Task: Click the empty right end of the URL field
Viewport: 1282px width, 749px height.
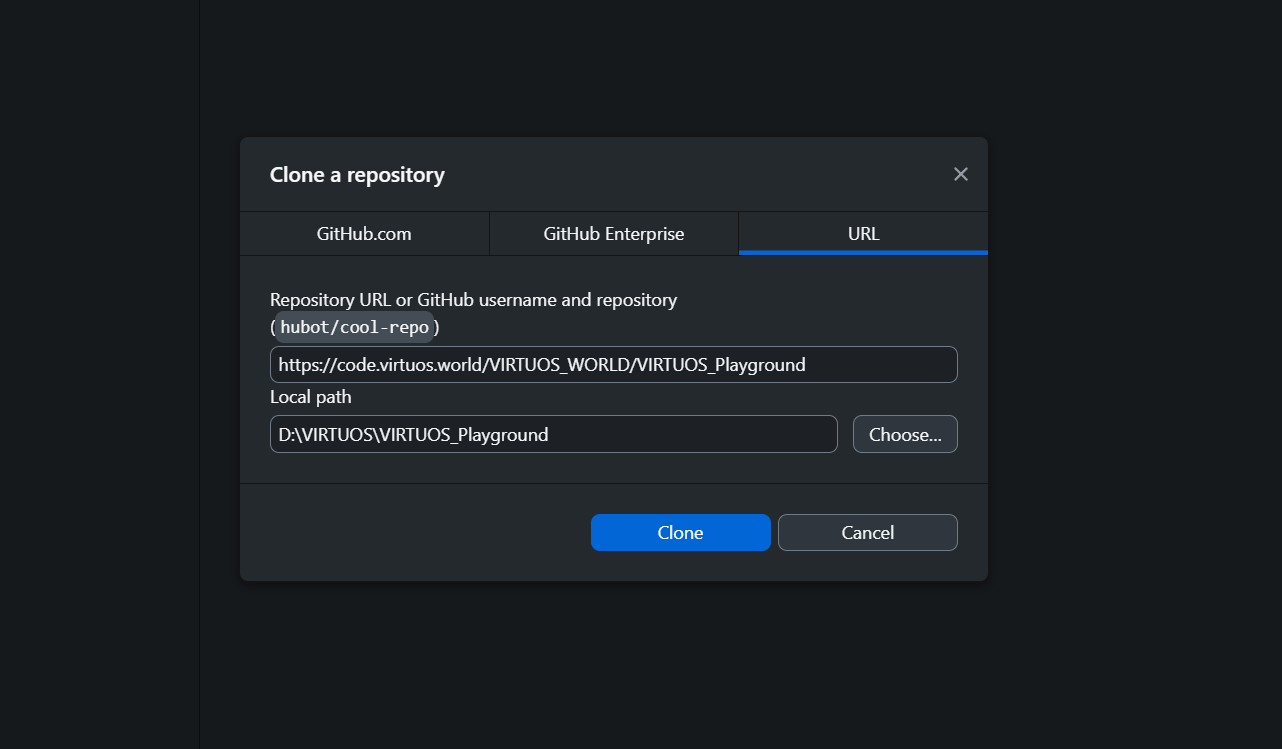Action: (900, 365)
